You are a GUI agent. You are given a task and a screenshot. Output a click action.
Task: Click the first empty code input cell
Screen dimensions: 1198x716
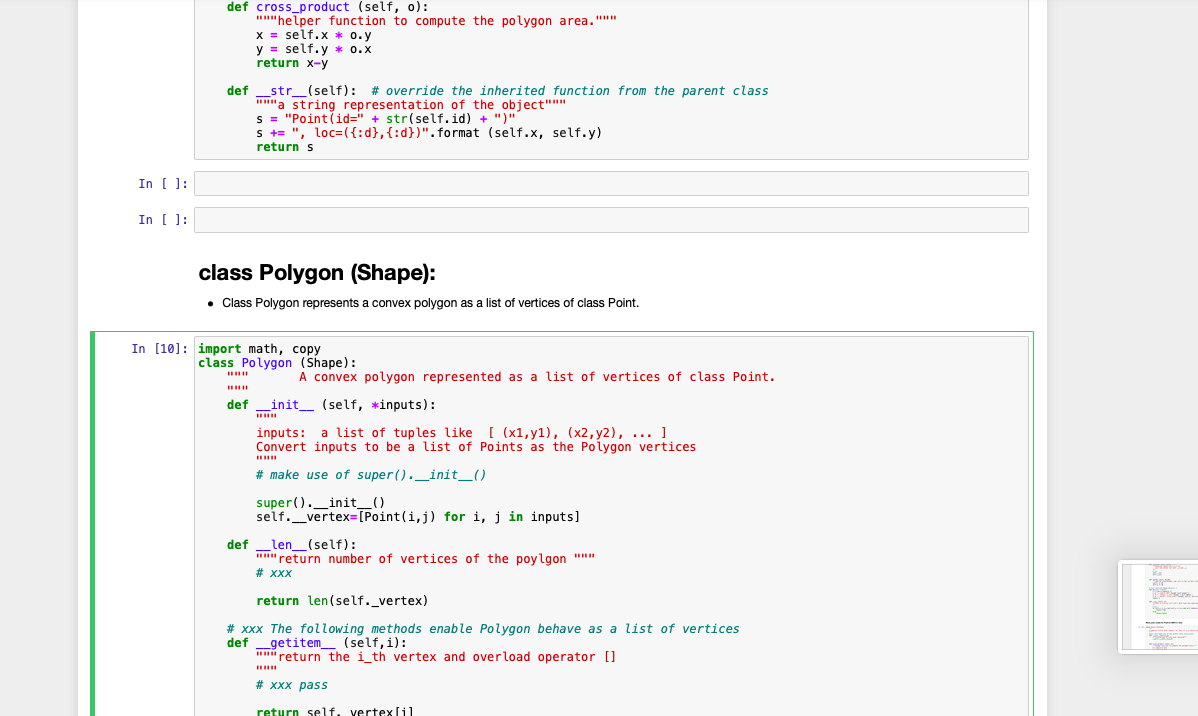pyautogui.click(x=610, y=183)
